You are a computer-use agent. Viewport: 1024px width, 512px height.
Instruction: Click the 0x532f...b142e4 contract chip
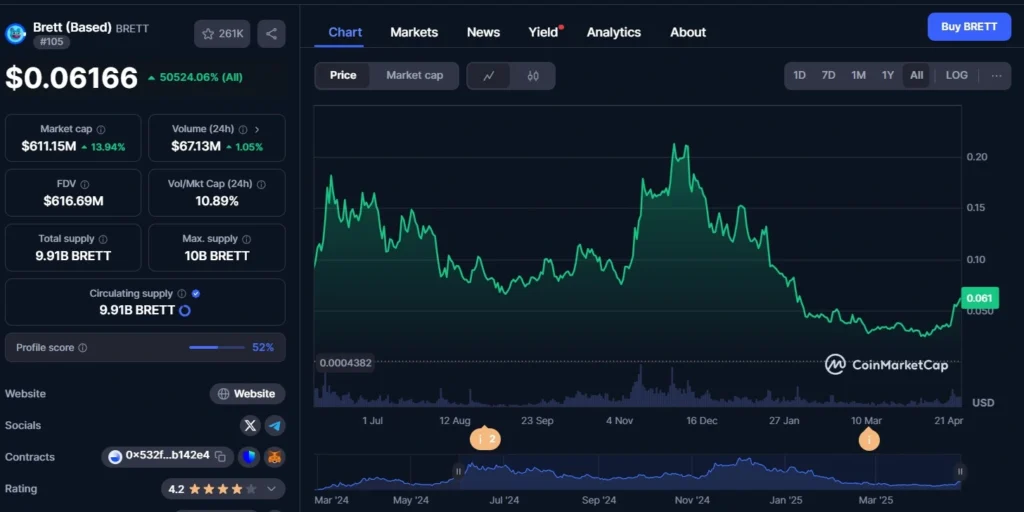pyautogui.click(x=167, y=456)
